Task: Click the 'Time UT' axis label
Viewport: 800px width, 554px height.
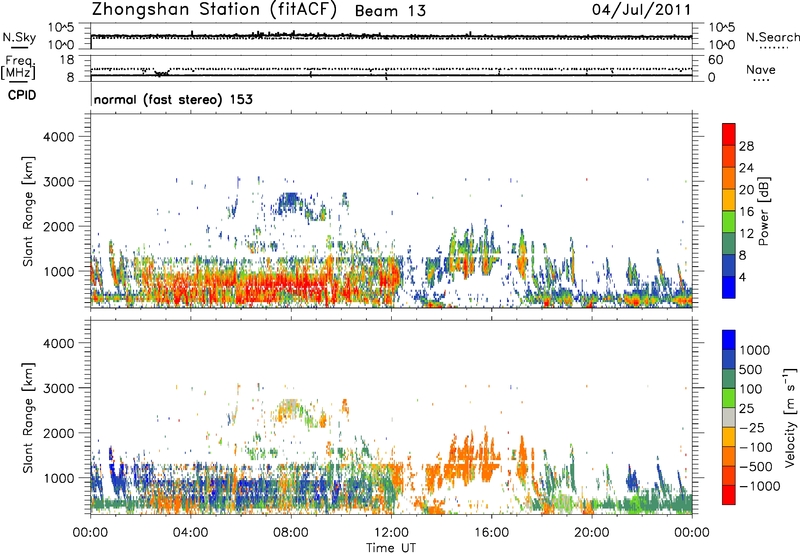Action: (391, 548)
